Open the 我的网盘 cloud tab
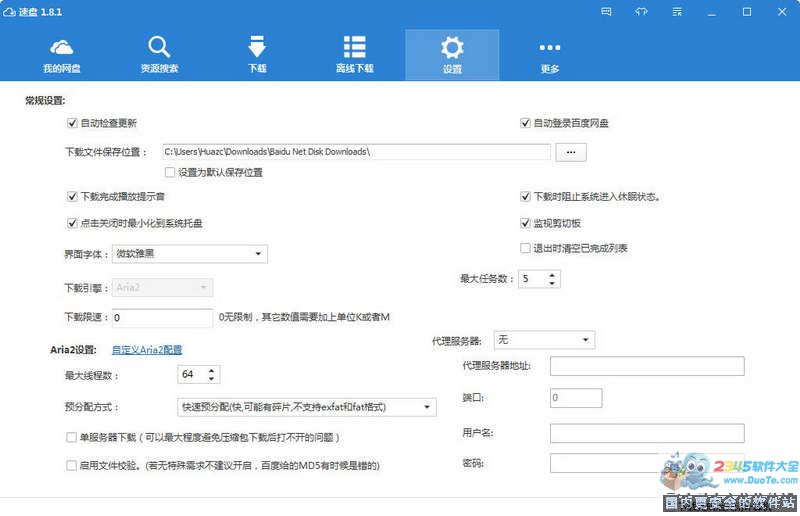The width and height of the screenshot is (800, 516). tap(61, 55)
